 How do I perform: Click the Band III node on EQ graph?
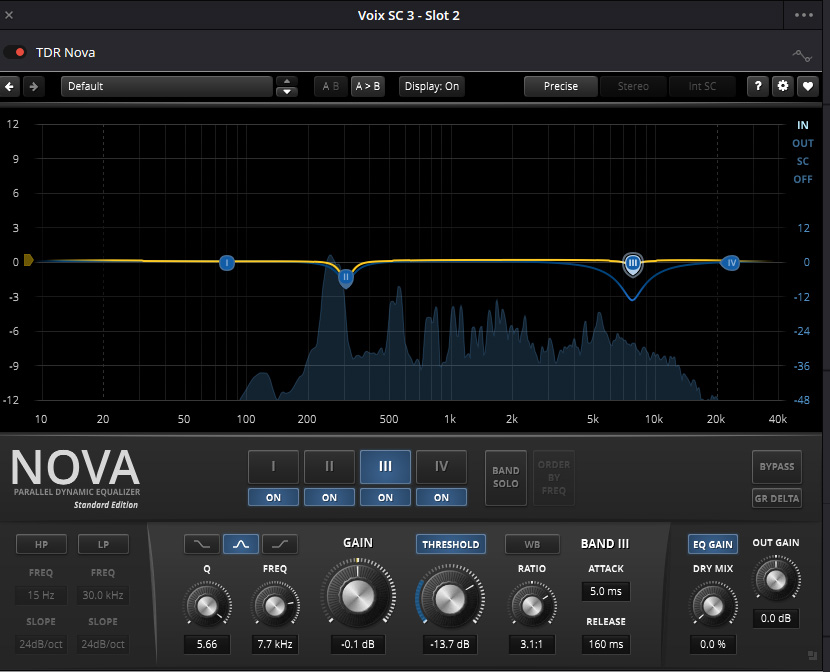tap(632, 264)
